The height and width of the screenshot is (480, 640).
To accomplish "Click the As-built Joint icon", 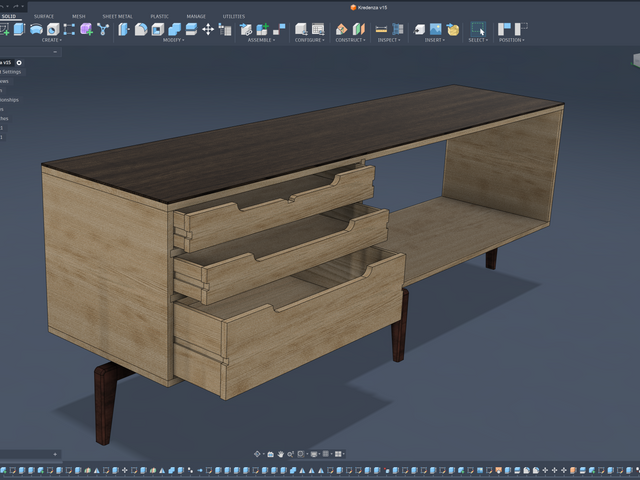I will click(279, 29).
